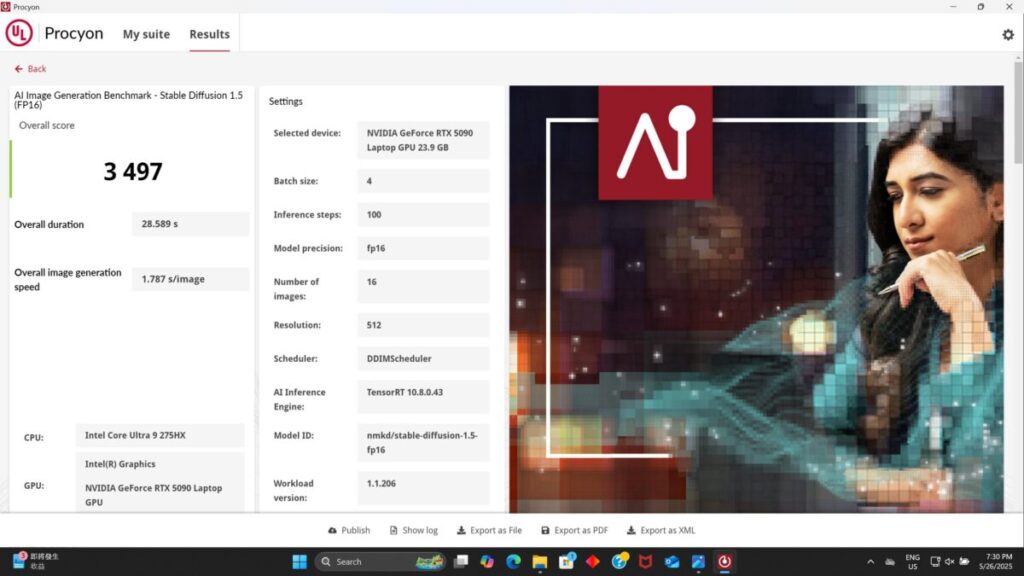Switch to the Results tab
Viewport: 1024px width, 576px height.
tap(210, 34)
